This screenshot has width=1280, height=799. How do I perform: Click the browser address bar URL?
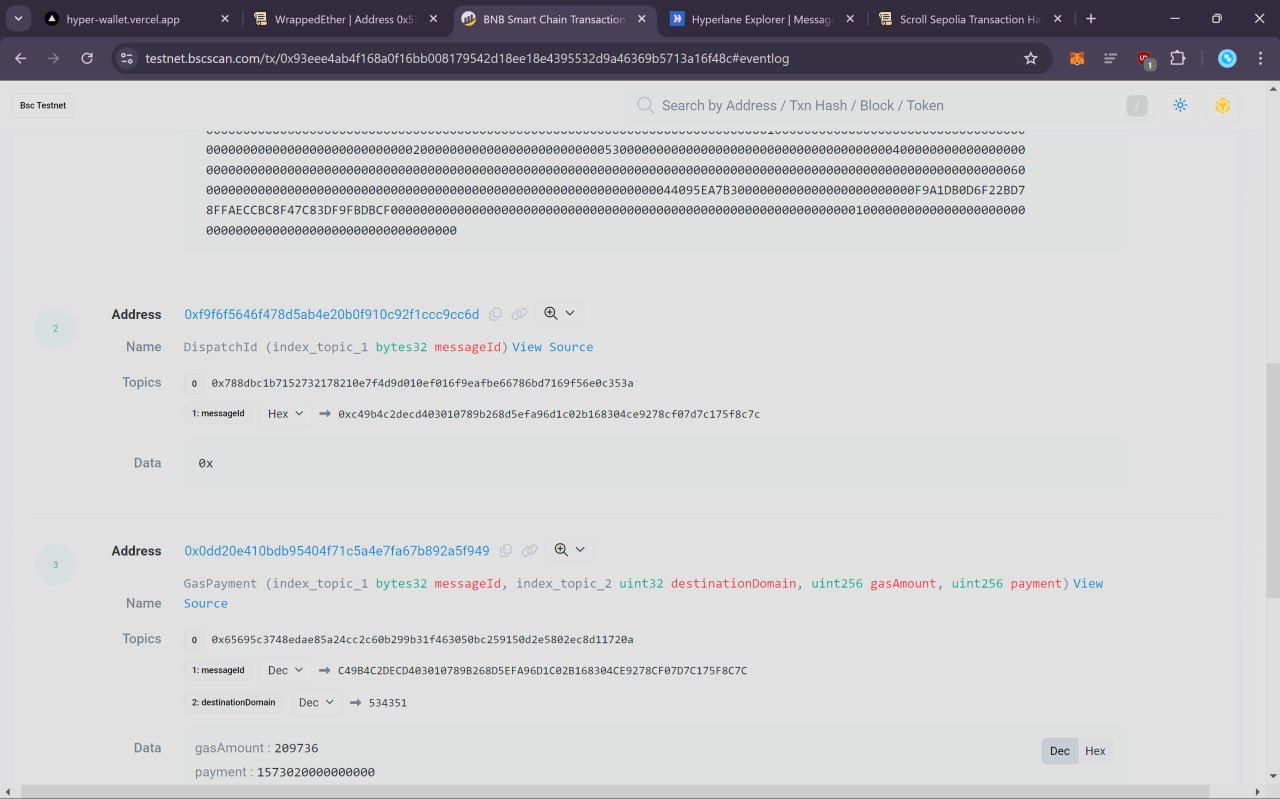pyautogui.click(x=467, y=59)
